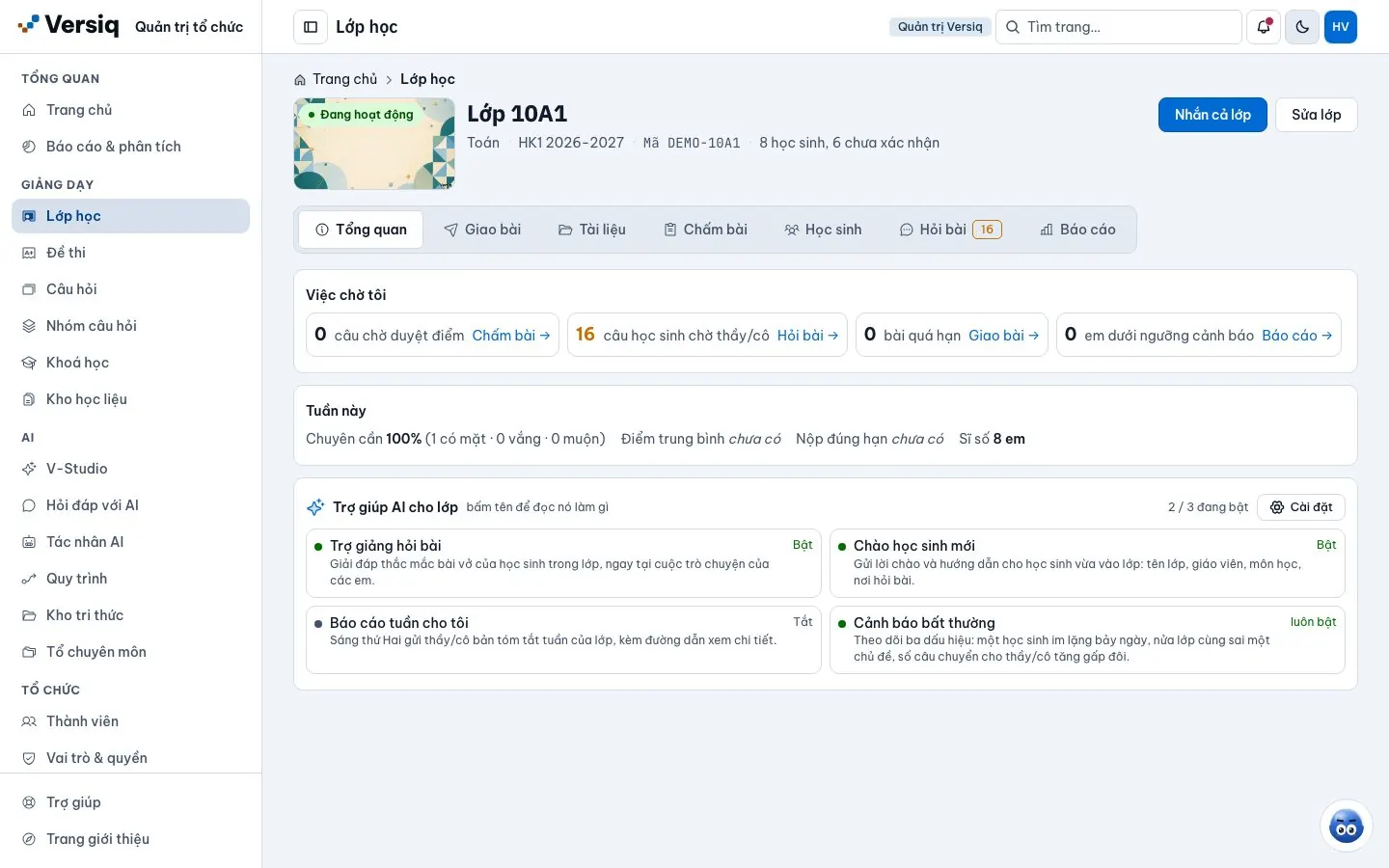The image size is (1389, 868).
Task: Open Quy trình page
Action: click(x=130, y=579)
